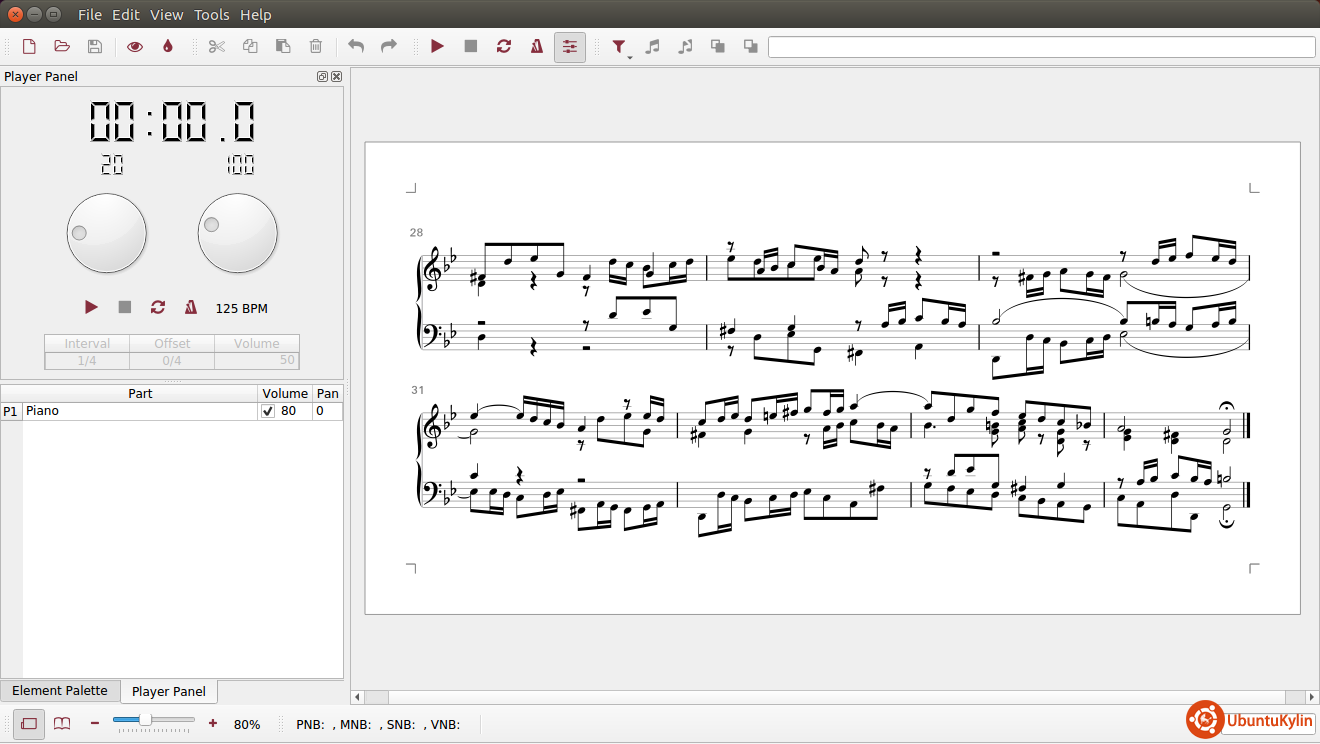Toggle loop playback in the Player Panel
This screenshot has width=1320, height=744.
pos(157,307)
